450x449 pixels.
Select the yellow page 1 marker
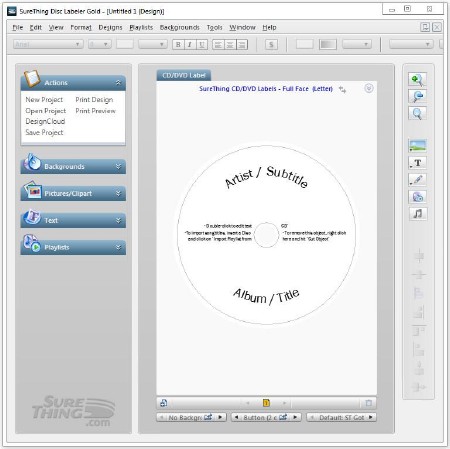[266, 403]
